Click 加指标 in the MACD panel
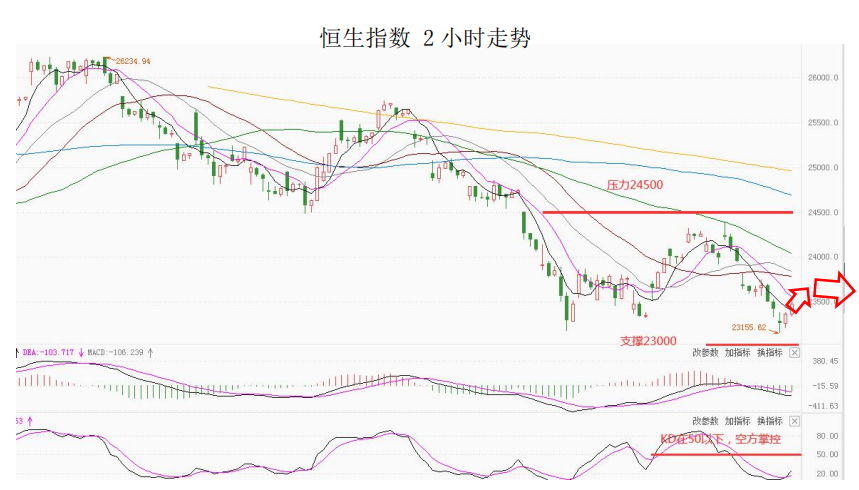Image resolution: width=859 pixels, height=490 pixels. 737,353
